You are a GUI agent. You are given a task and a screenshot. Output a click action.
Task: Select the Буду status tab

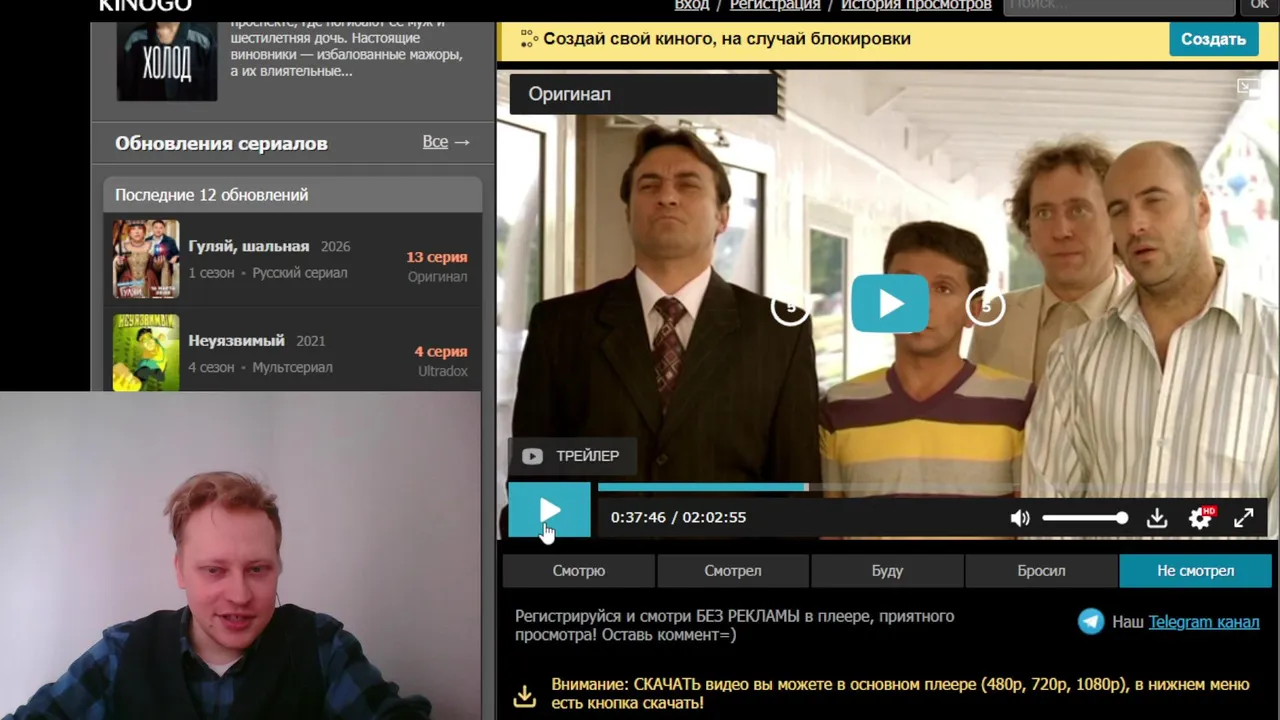click(x=887, y=571)
